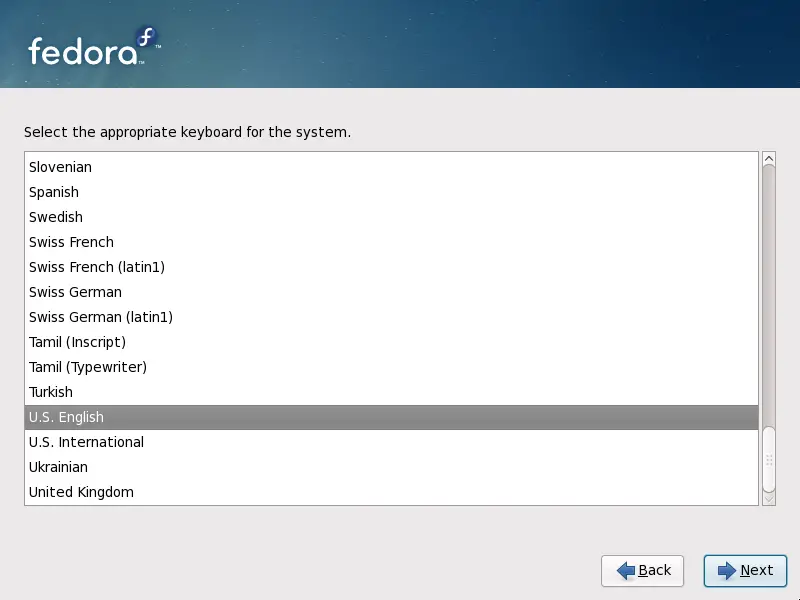Click the Next button
Viewport: 800px width, 600px height.
tap(745, 571)
